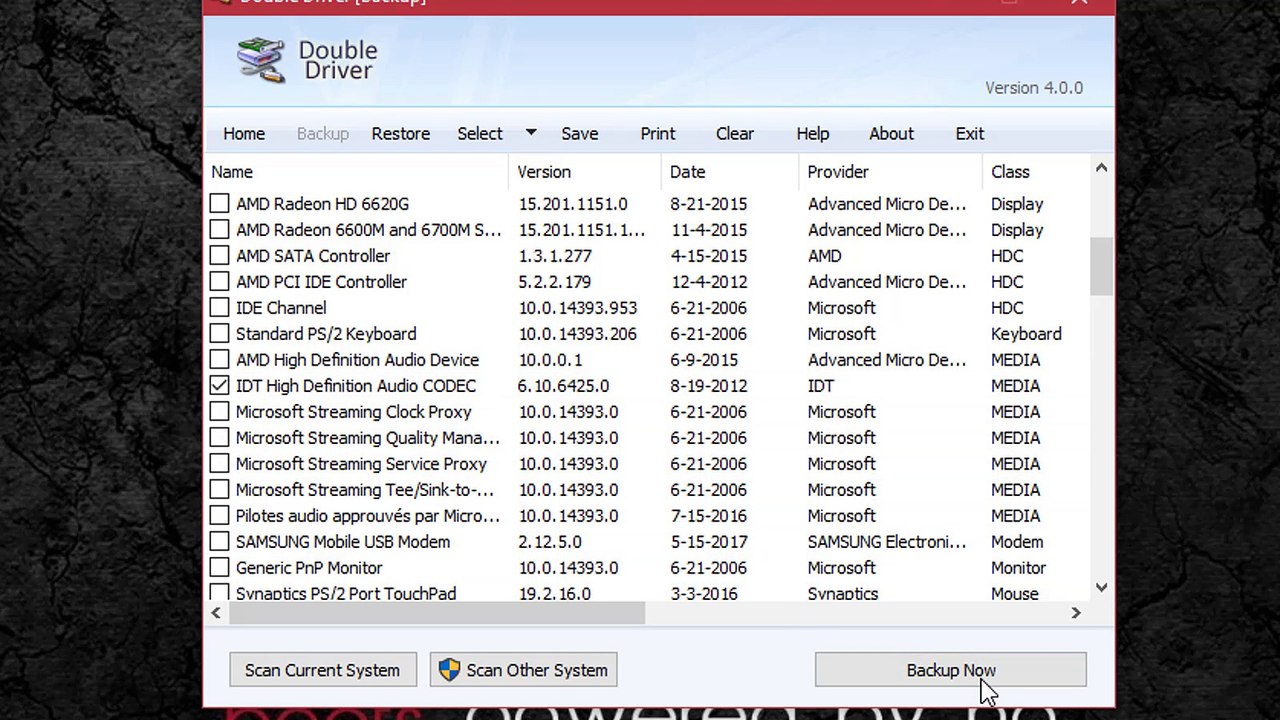Screen dimensions: 1280x720
Task: Click the 'IDT' provider cell
Action: coord(820,386)
